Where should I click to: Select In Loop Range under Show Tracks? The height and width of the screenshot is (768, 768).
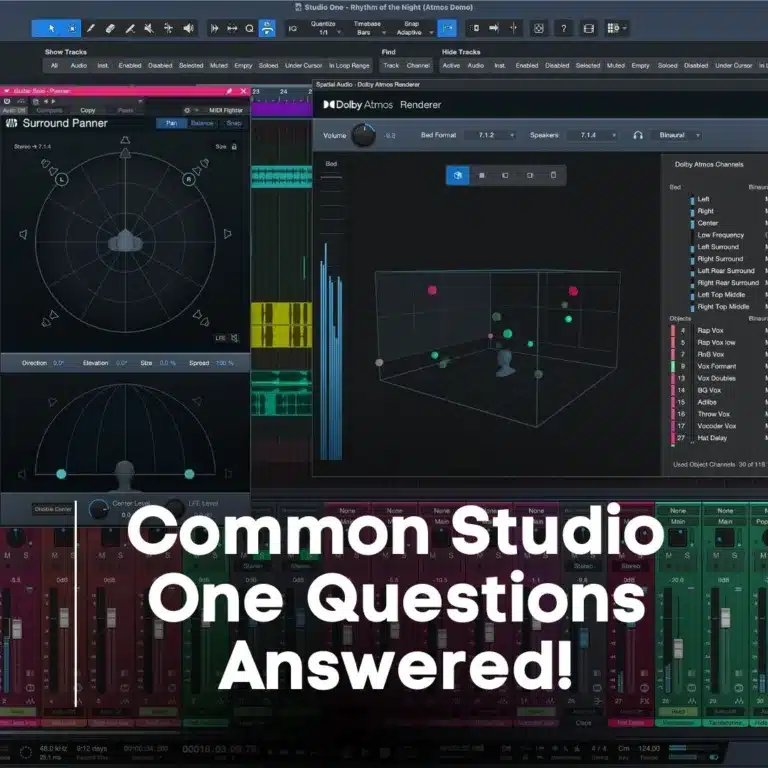(x=349, y=66)
